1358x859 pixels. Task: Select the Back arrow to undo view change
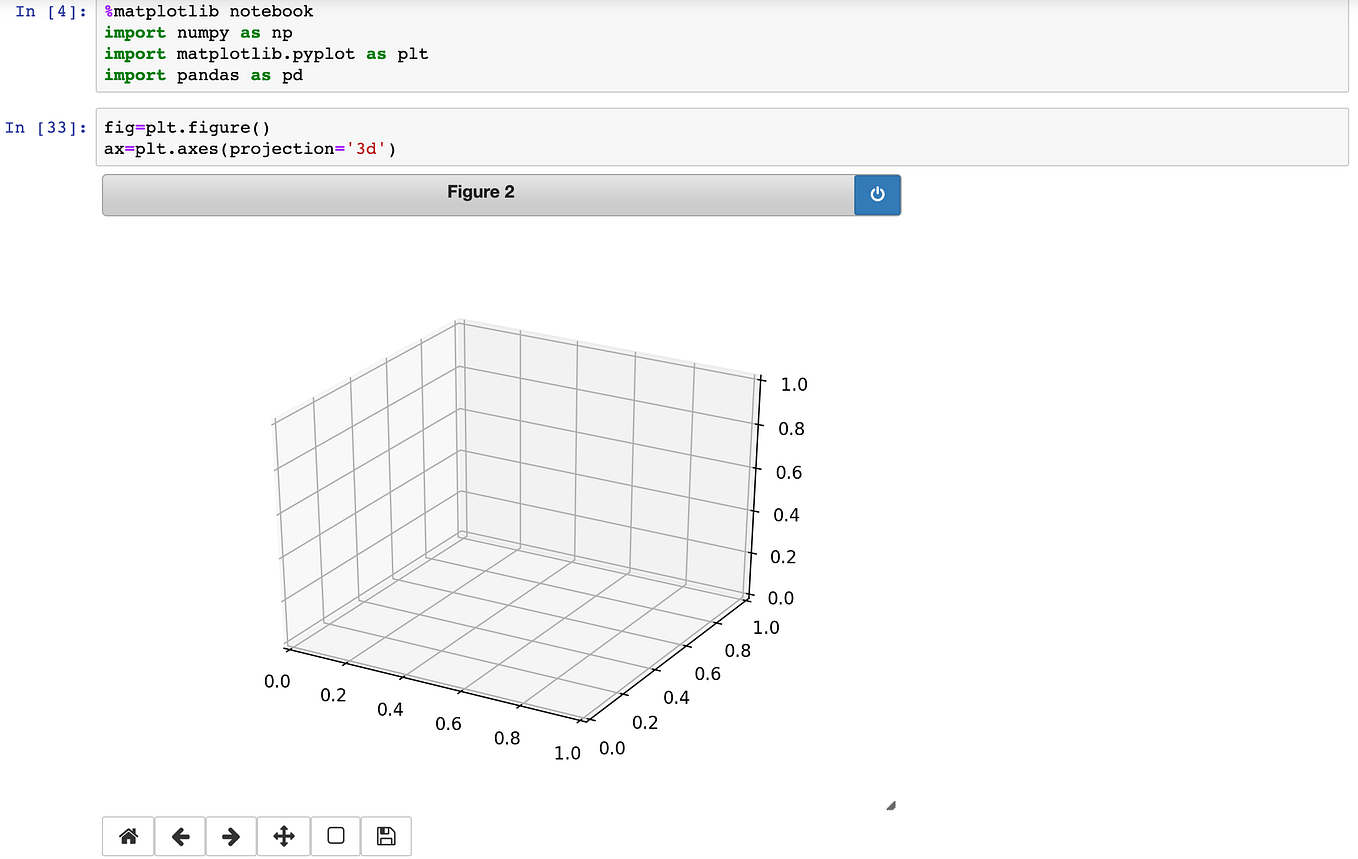179,836
